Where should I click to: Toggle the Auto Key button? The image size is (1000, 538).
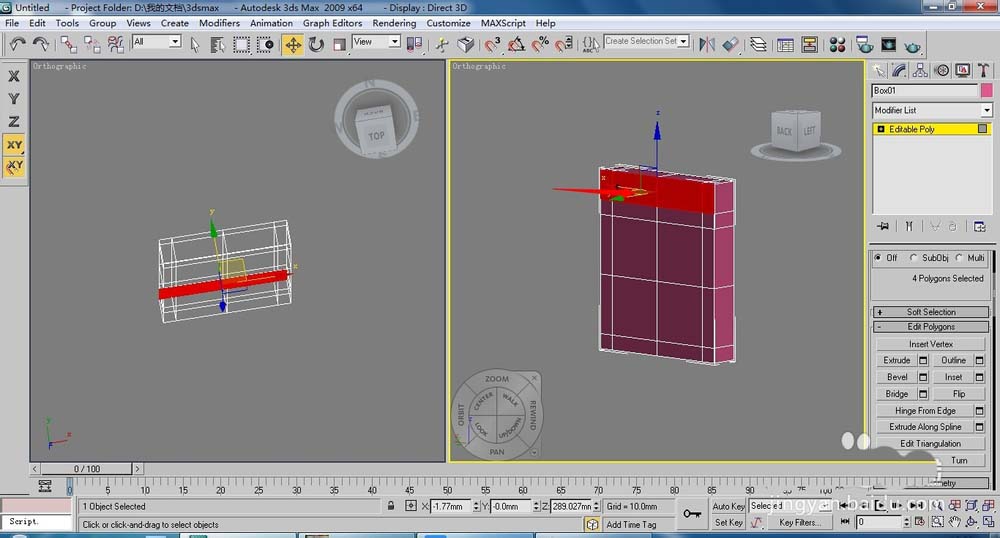tap(728, 506)
